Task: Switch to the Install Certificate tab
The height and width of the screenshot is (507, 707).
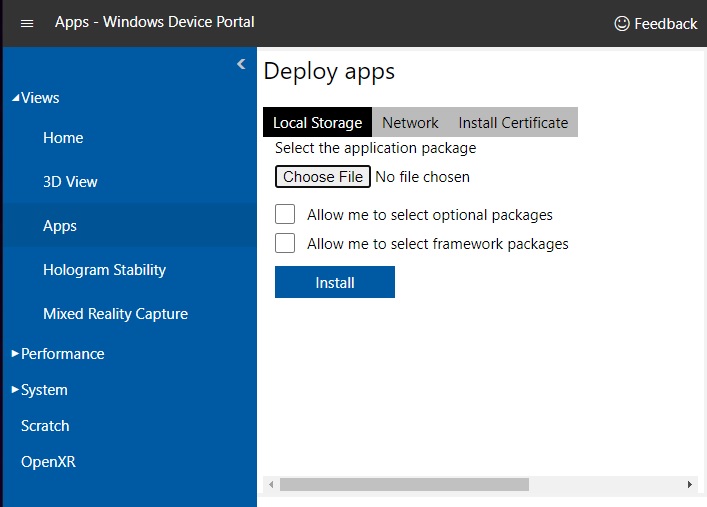Action: pyautogui.click(x=513, y=122)
